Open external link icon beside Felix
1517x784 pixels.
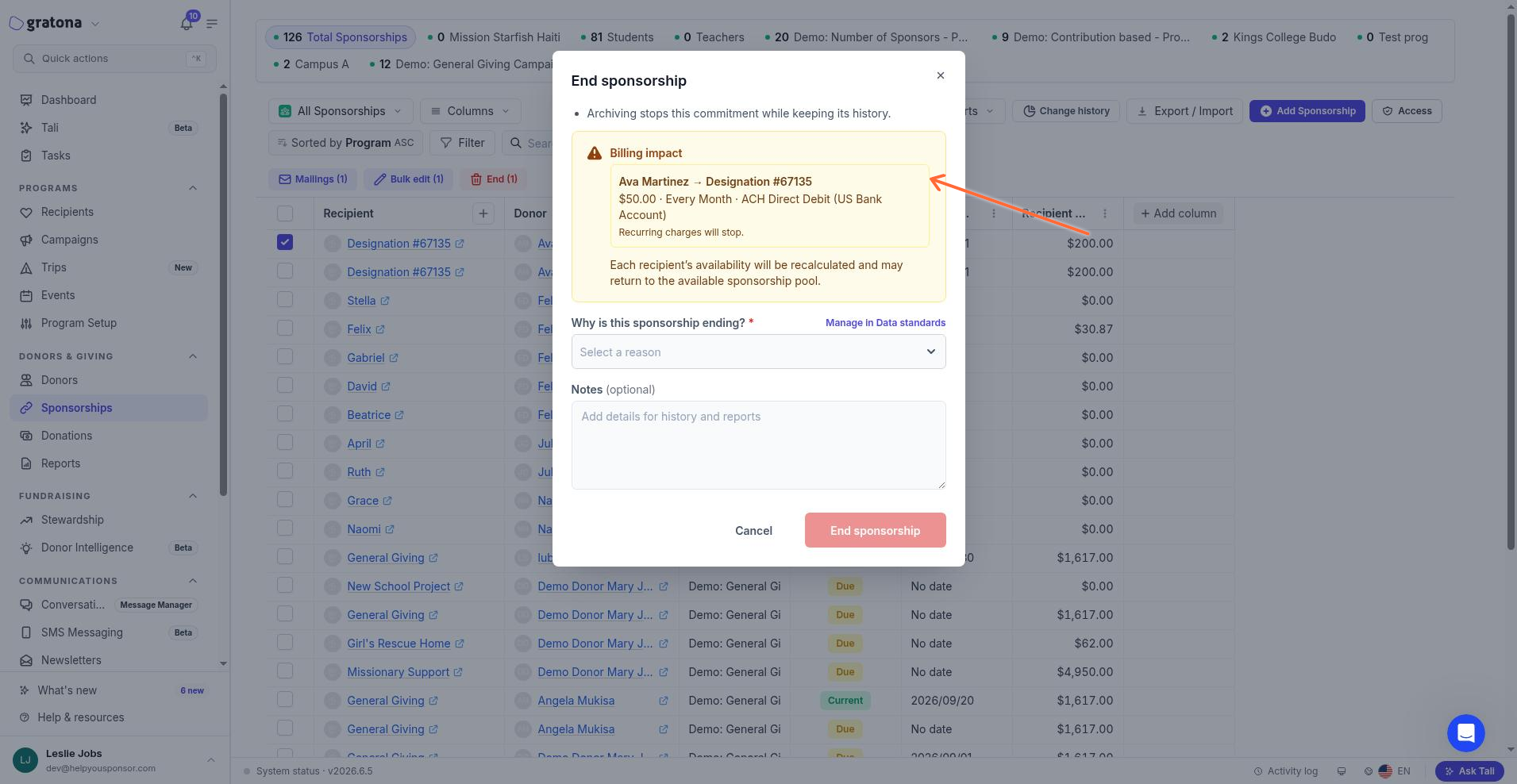[x=380, y=329]
